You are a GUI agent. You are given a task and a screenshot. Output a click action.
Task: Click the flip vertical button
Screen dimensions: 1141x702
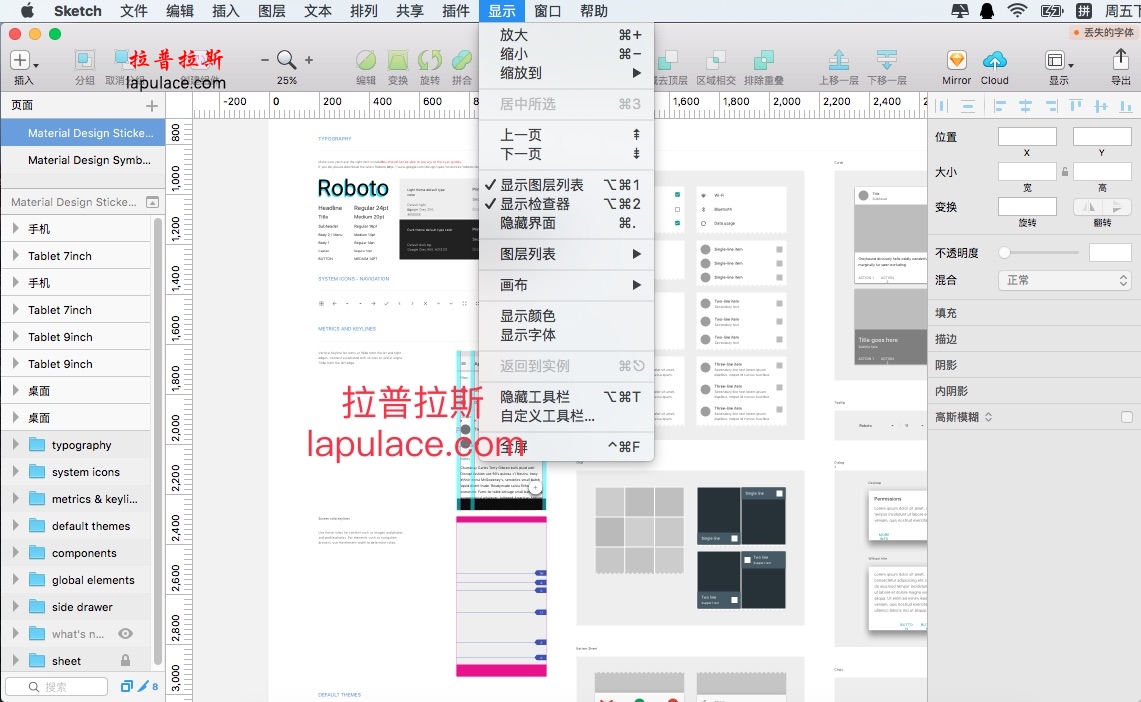[x=1117, y=207]
